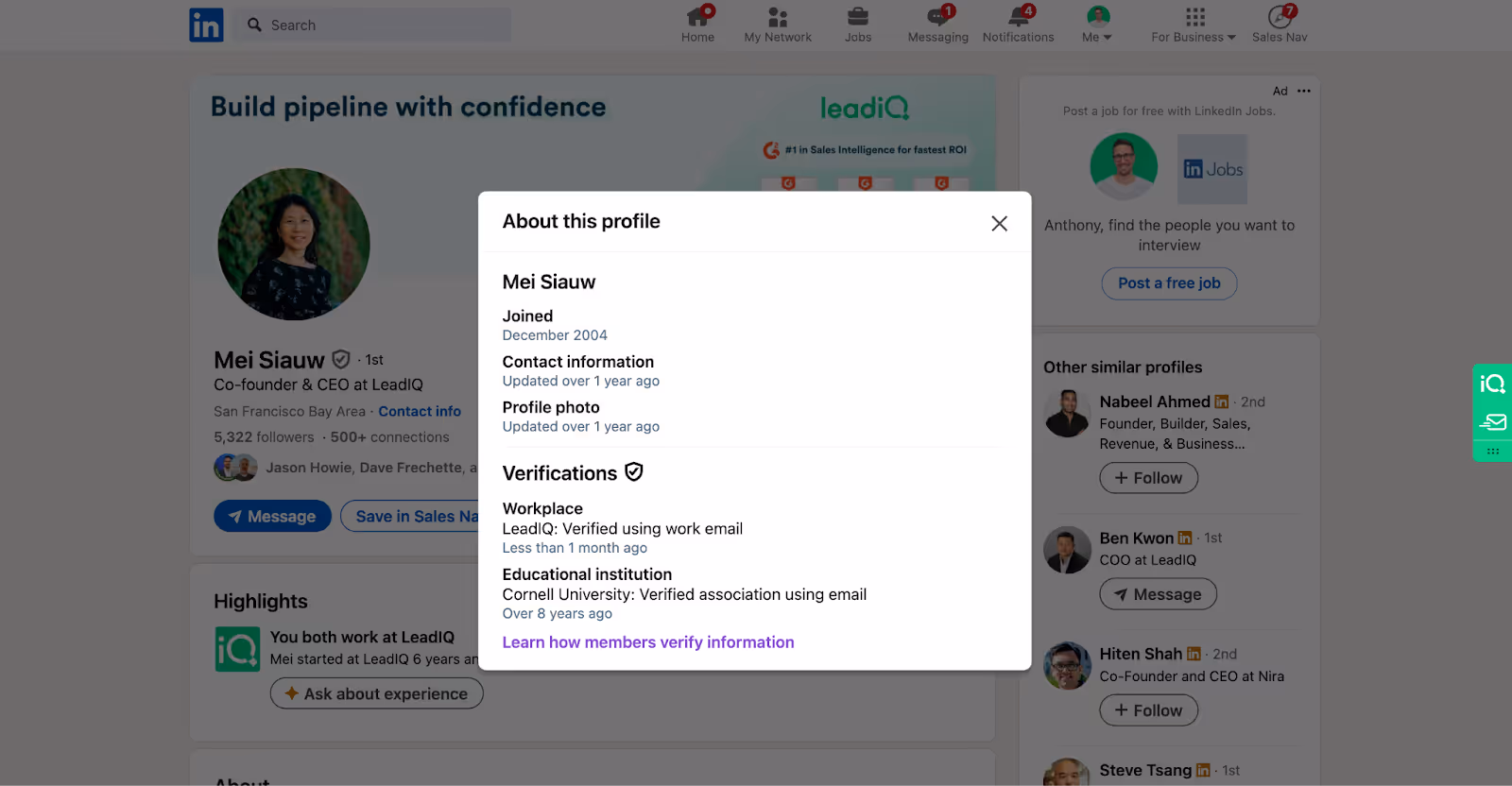This screenshot has height=786, width=1512.
Task: Expand the Me dropdown menu
Action: pyautogui.click(x=1097, y=37)
